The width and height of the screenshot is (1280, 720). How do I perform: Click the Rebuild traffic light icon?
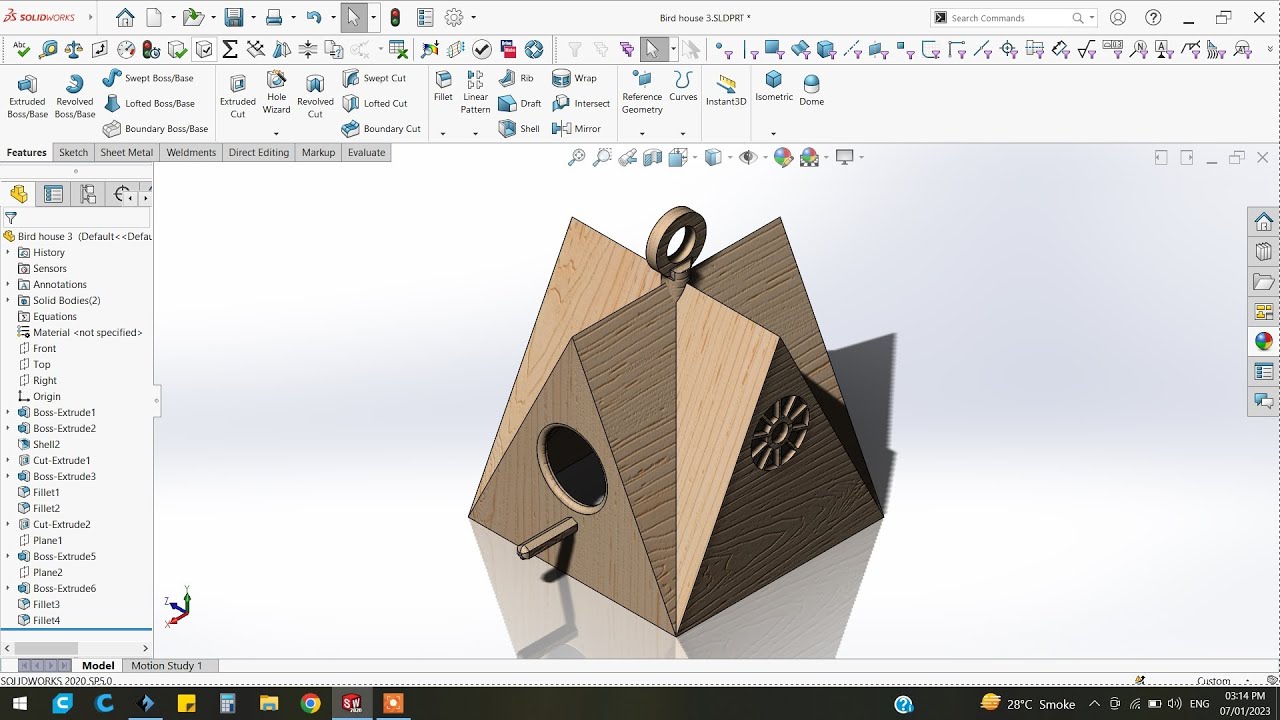click(x=396, y=17)
